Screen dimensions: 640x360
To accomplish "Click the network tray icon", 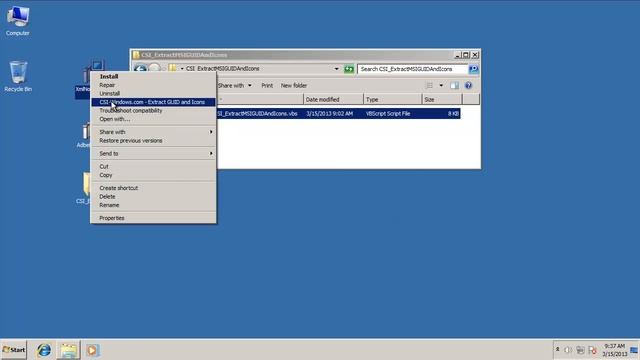I will [x=580, y=350].
